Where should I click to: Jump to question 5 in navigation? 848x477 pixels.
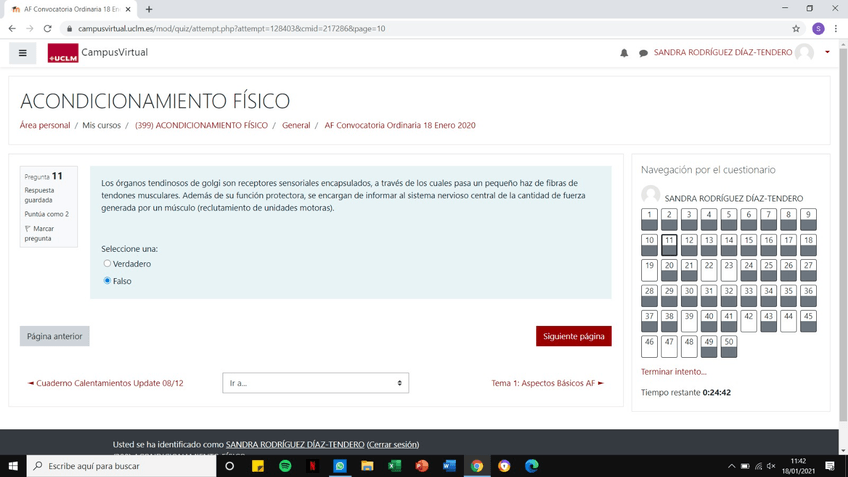point(728,220)
